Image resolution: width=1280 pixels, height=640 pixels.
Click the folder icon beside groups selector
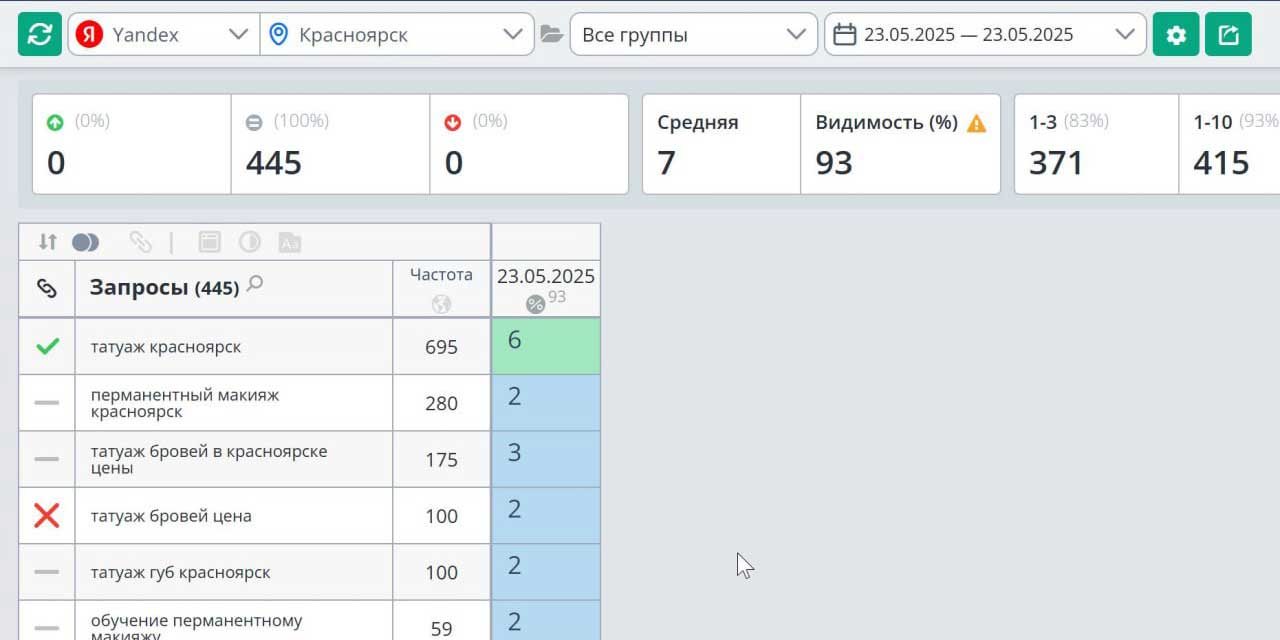pos(551,35)
